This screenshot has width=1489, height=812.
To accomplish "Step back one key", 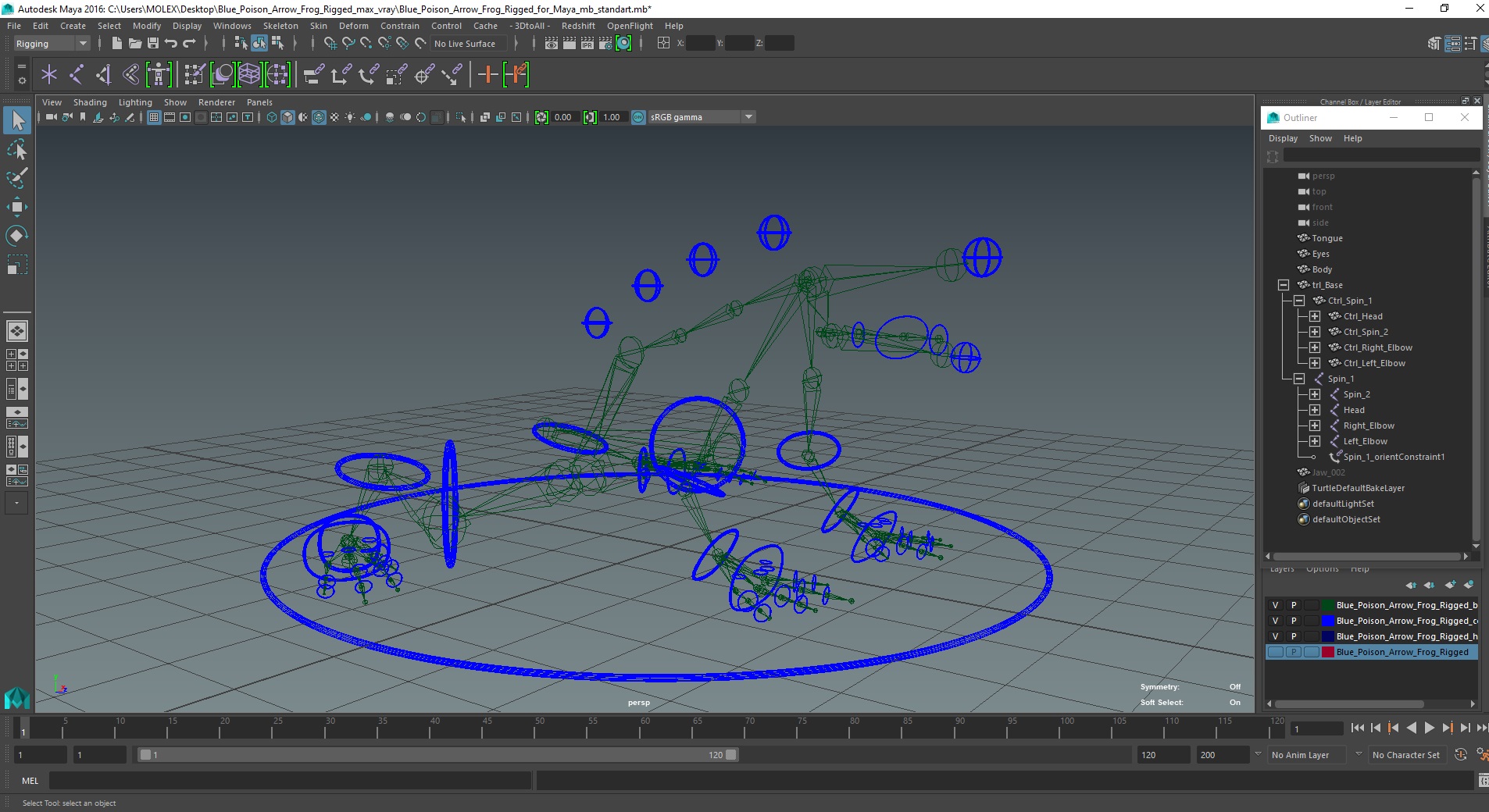I will coord(1393,728).
